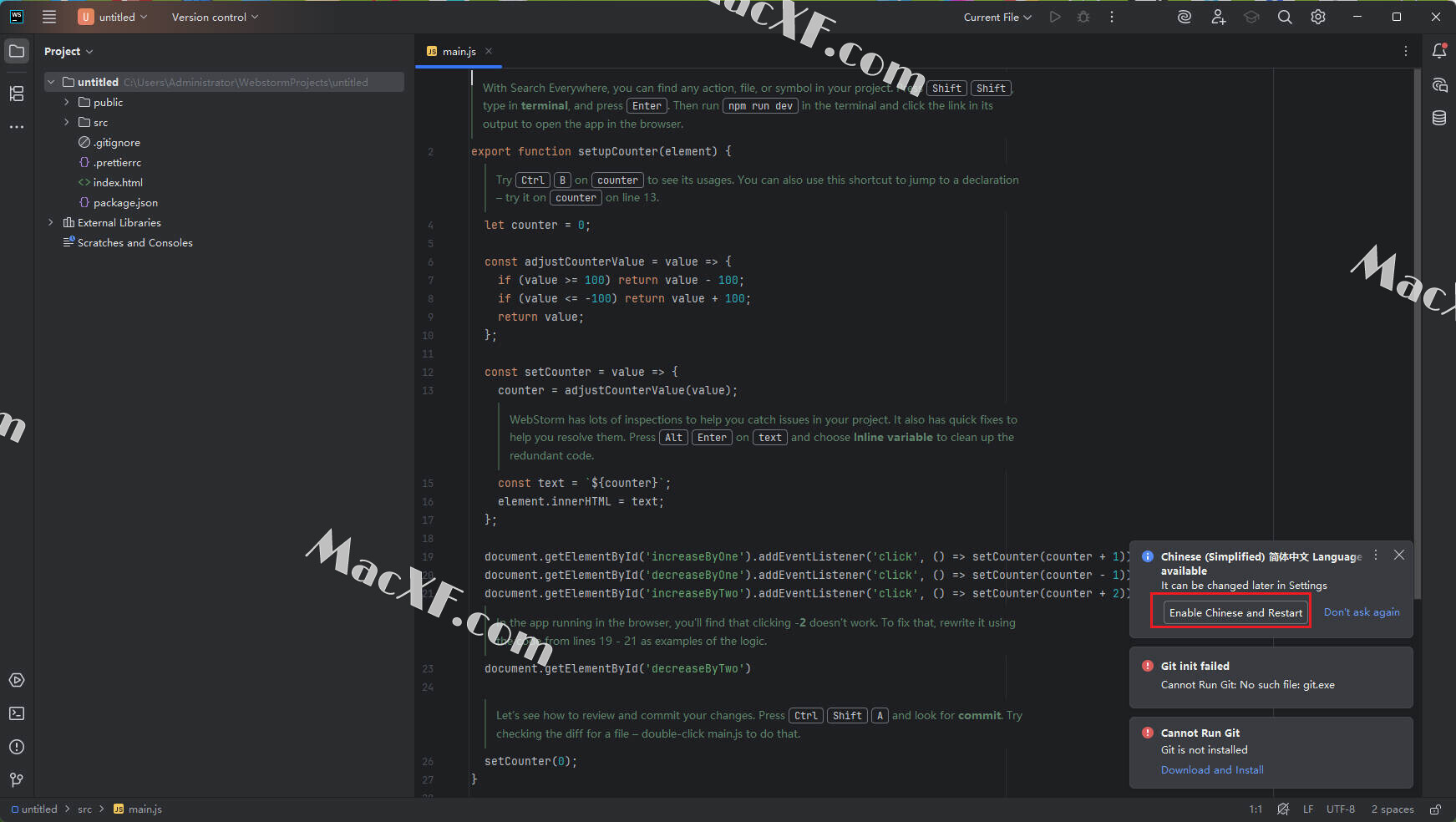
Task: Change line separator LF
Action: click(x=1308, y=809)
